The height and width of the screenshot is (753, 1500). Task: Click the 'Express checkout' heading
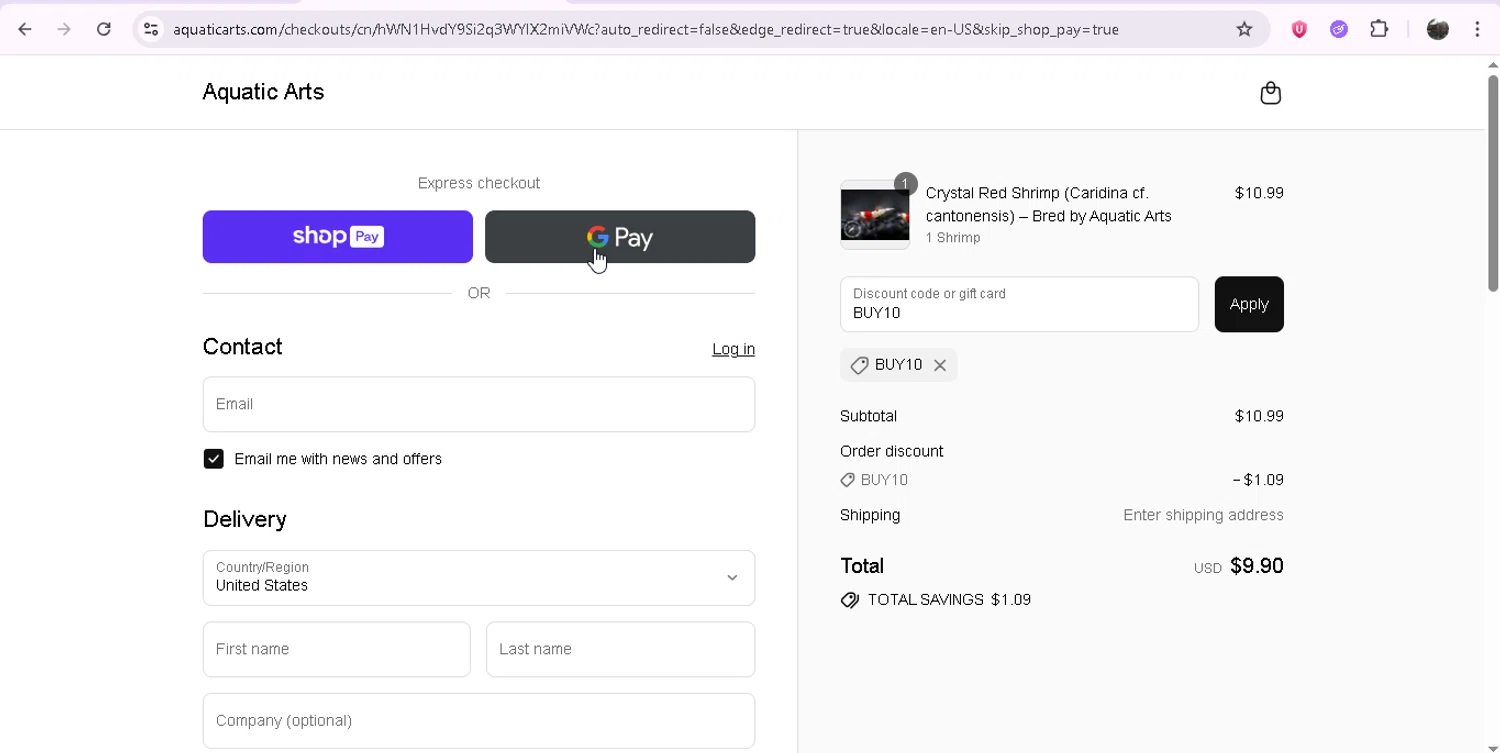(479, 183)
